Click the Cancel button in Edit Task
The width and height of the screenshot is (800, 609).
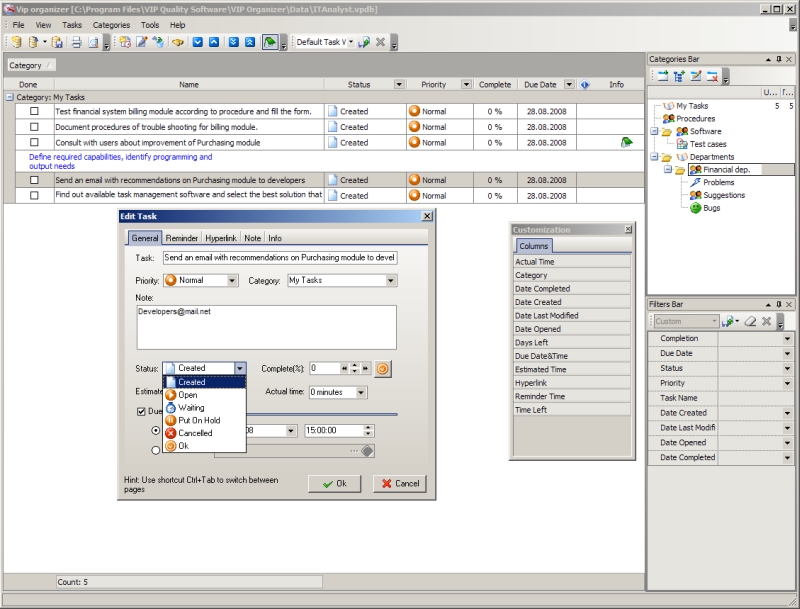399,483
